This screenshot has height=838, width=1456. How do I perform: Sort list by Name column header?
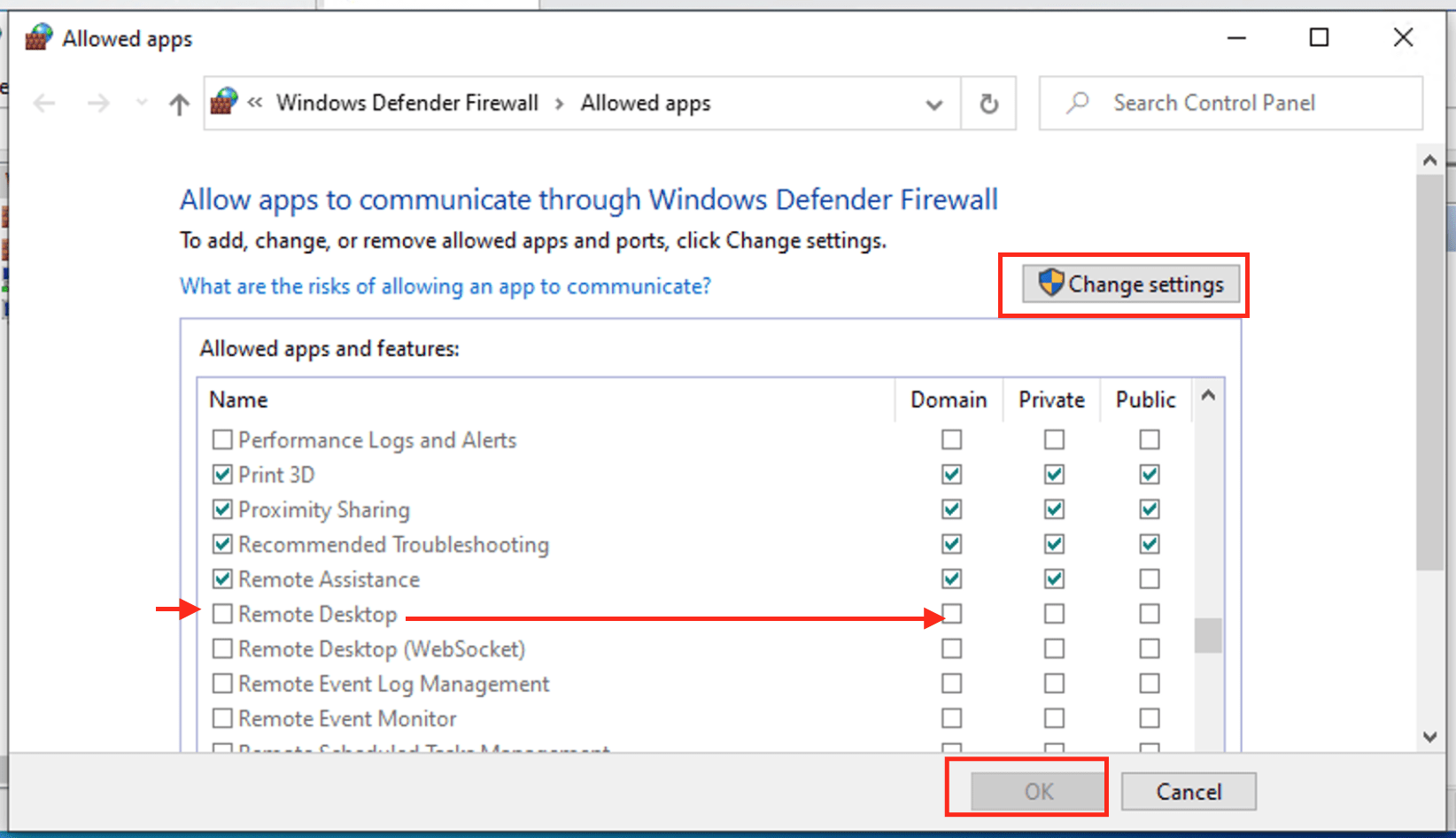tap(238, 400)
